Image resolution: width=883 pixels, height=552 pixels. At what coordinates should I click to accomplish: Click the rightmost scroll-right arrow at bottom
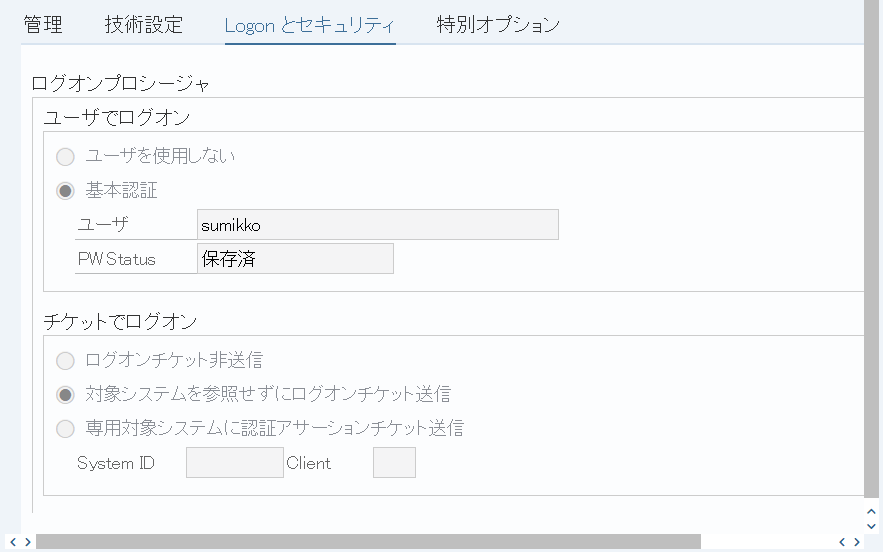pos(857,542)
